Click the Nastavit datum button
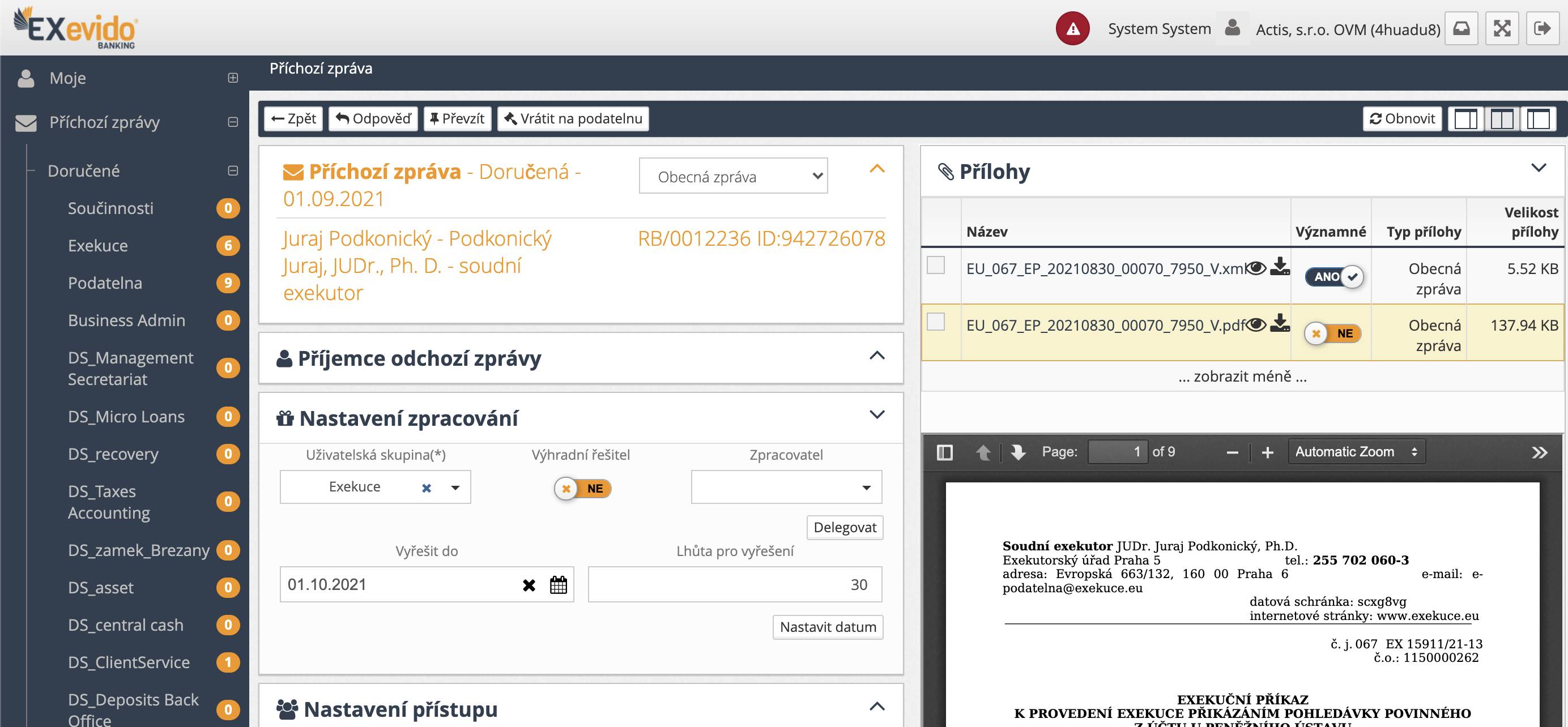1568x727 pixels. 828,627
